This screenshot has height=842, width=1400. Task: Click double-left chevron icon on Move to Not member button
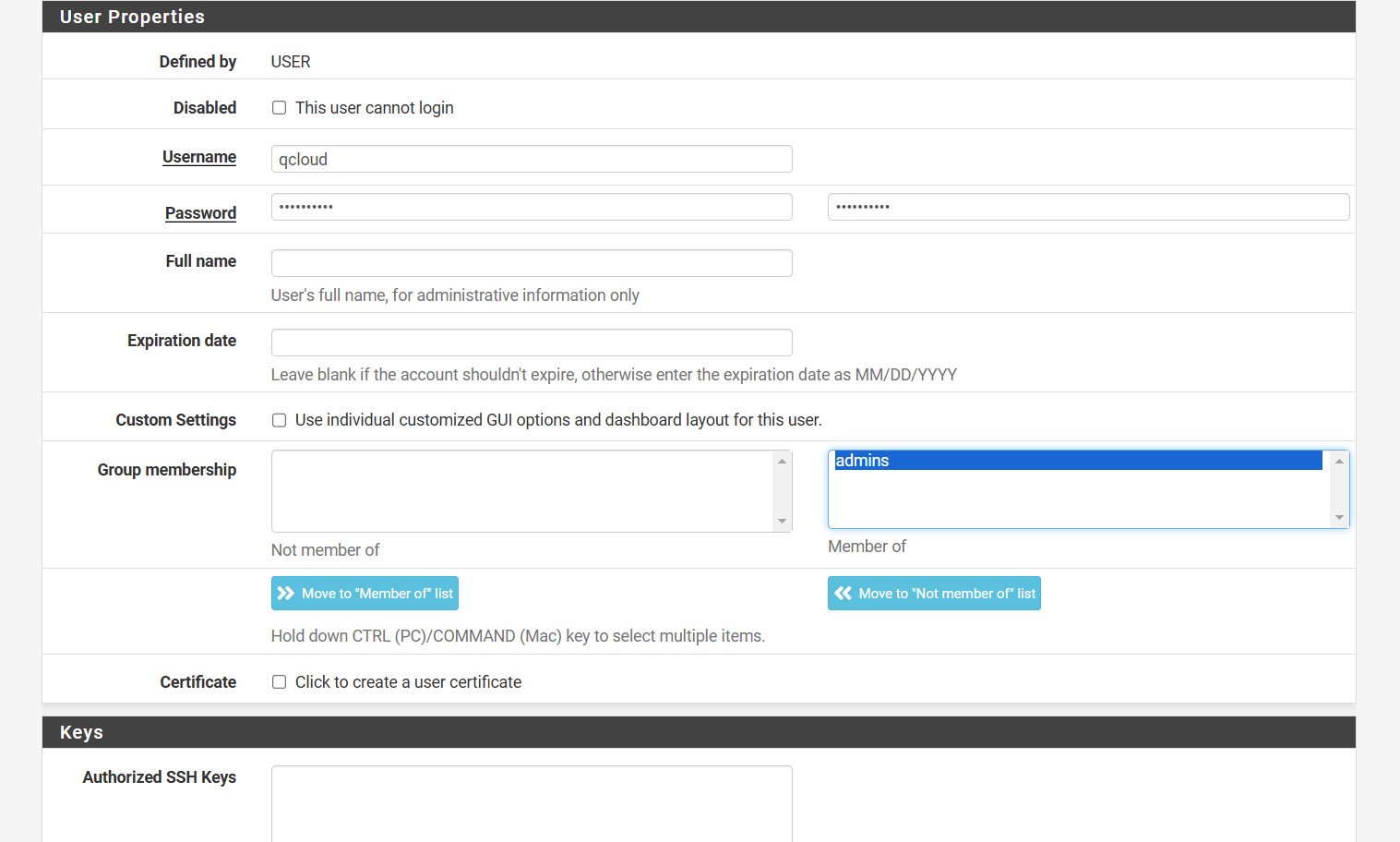[x=843, y=594]
